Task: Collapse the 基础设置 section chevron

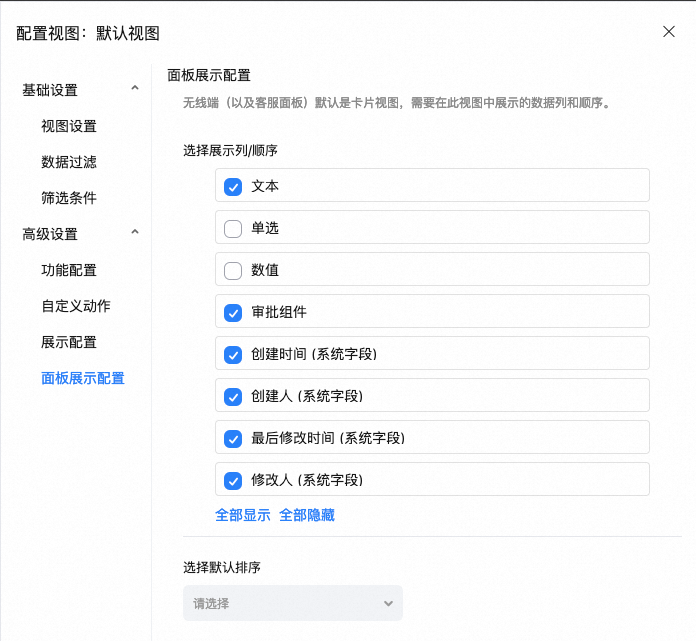Action: coord(135,89)
